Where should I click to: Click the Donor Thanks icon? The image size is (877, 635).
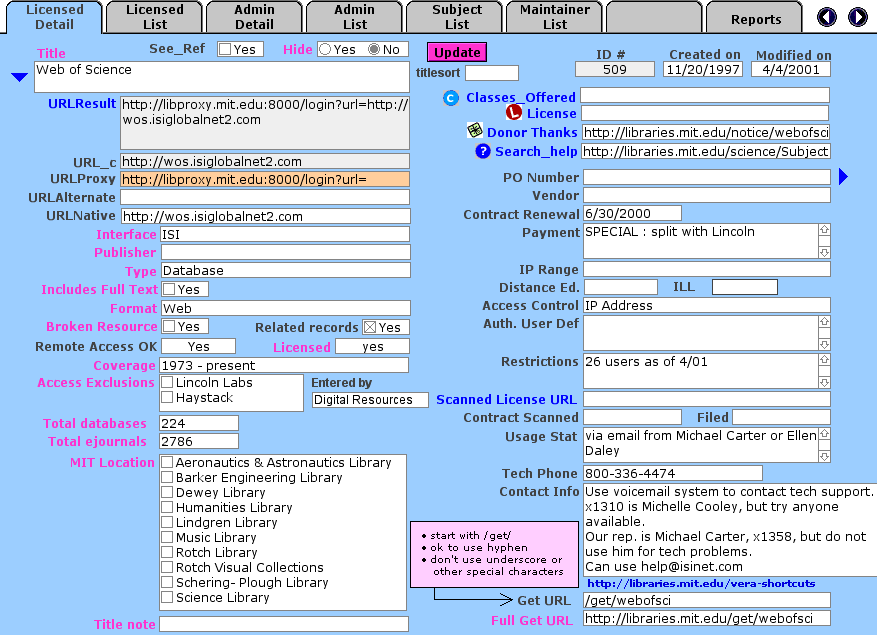[475, 131]
